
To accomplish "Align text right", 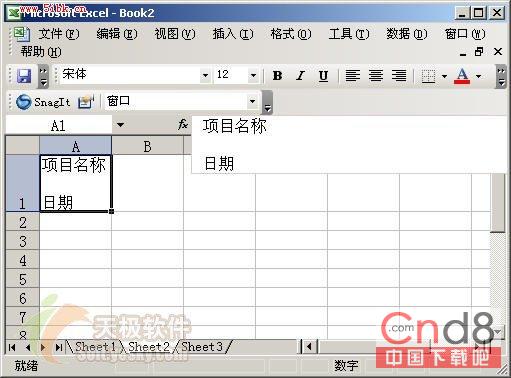I will pyautogui.click(x=399, y=76).
